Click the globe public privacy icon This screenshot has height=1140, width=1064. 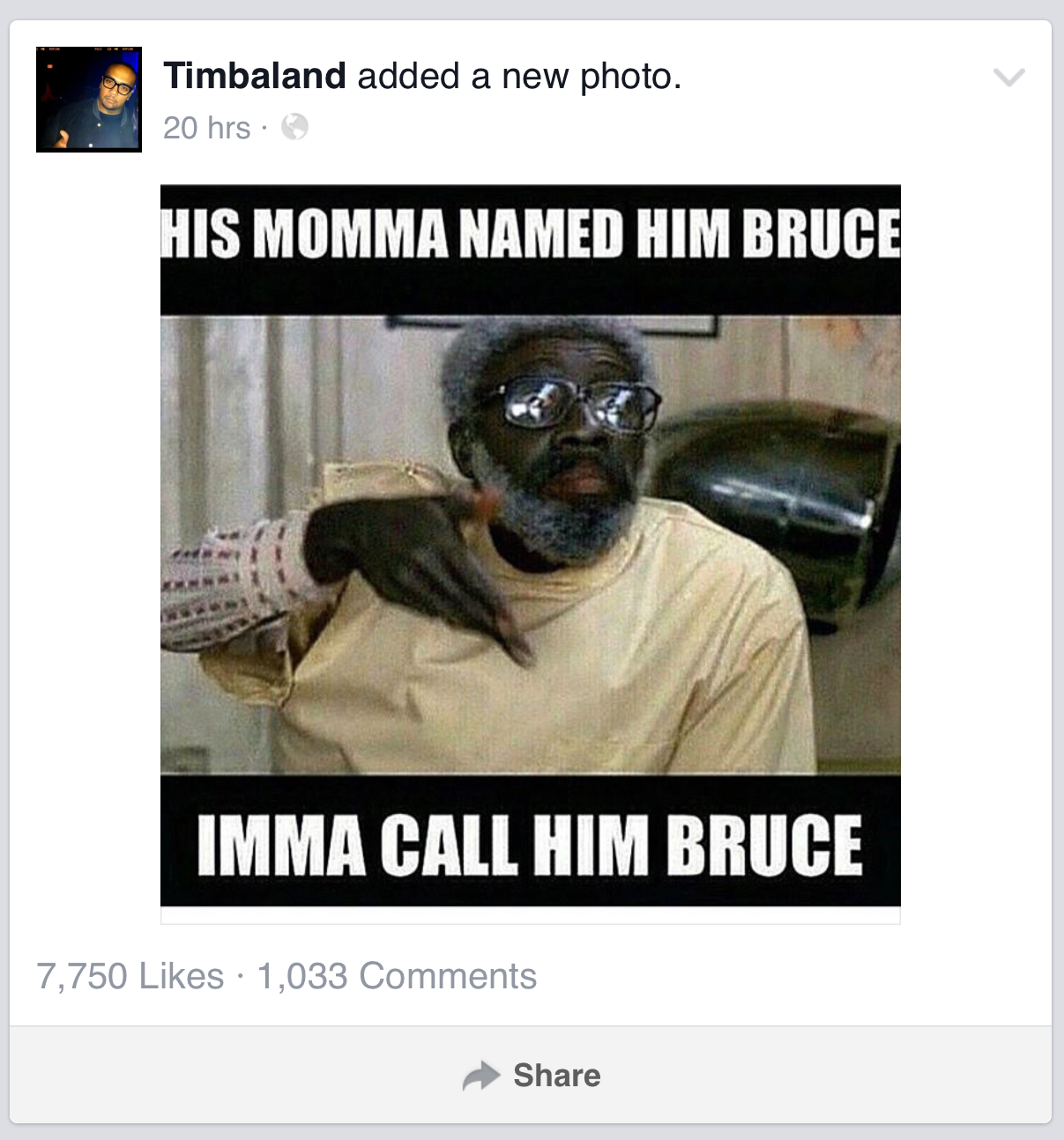point(294,128)
